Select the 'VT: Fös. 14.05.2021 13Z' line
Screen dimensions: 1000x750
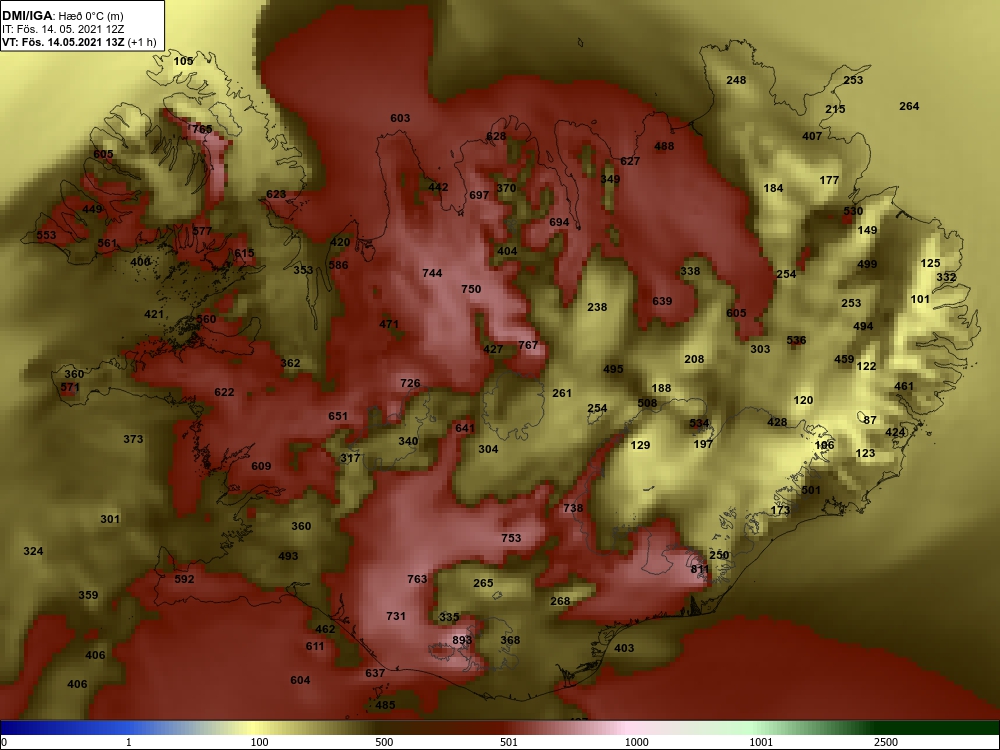click(x=63, y=42)
